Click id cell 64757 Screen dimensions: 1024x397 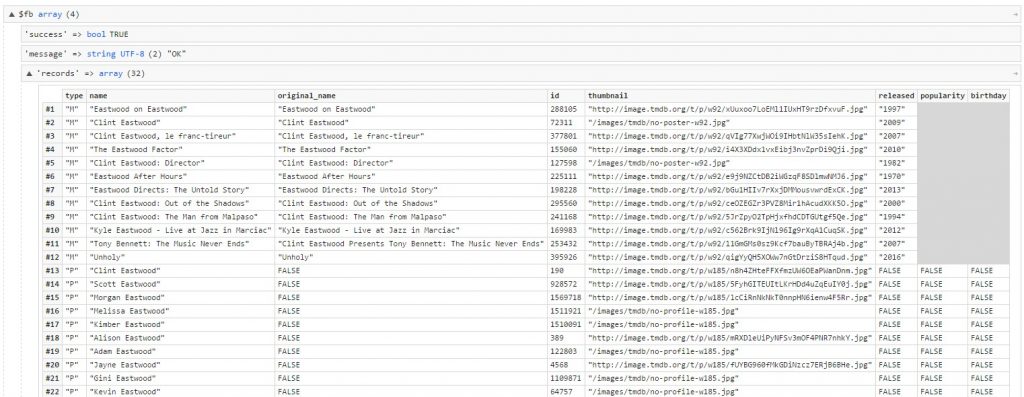pyautogui.click(x=566, y=391)
